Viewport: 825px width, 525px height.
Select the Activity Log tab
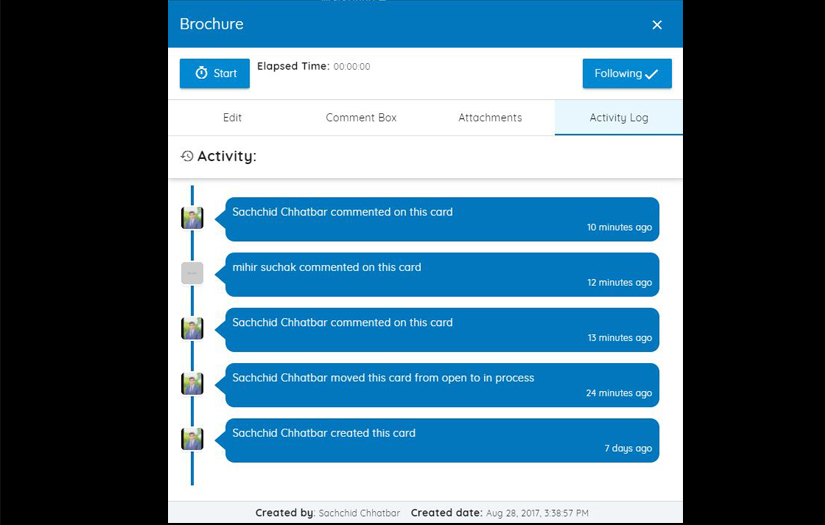click(619, 117)
